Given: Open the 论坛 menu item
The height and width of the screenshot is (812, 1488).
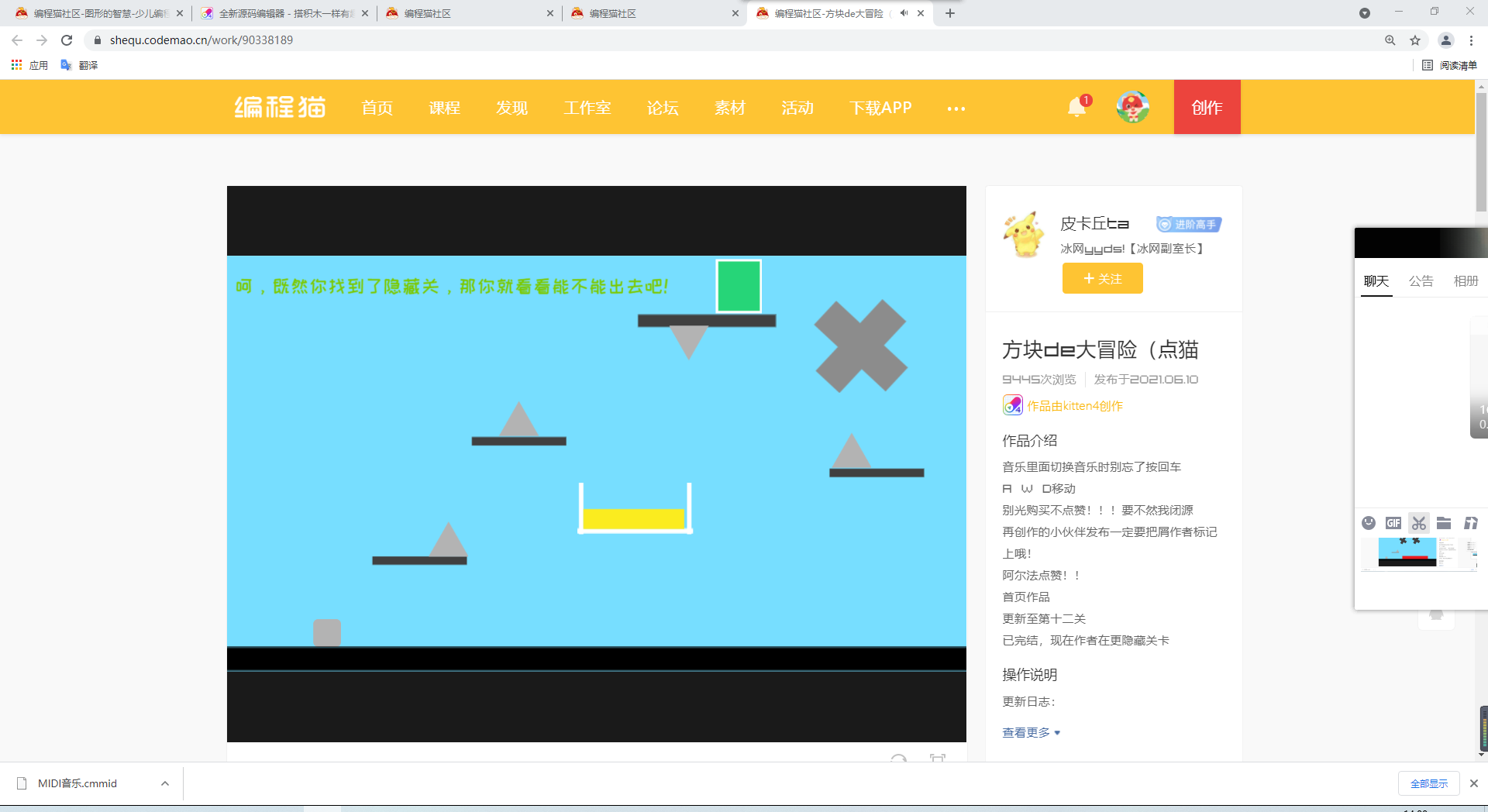Looking at the screenshot, I should coord(663,108).
